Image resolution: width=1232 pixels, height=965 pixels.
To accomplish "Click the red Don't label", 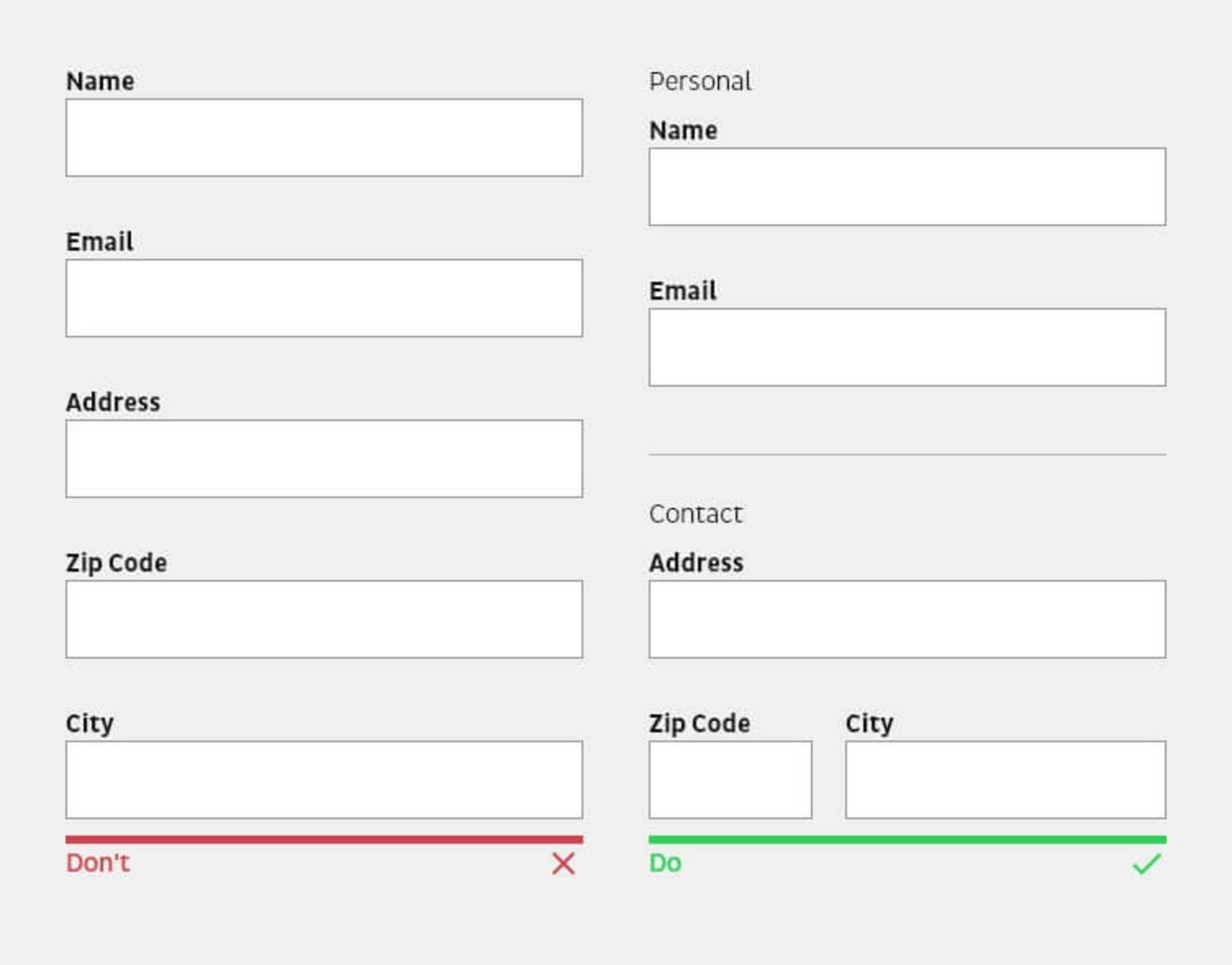I will (97, 862).
